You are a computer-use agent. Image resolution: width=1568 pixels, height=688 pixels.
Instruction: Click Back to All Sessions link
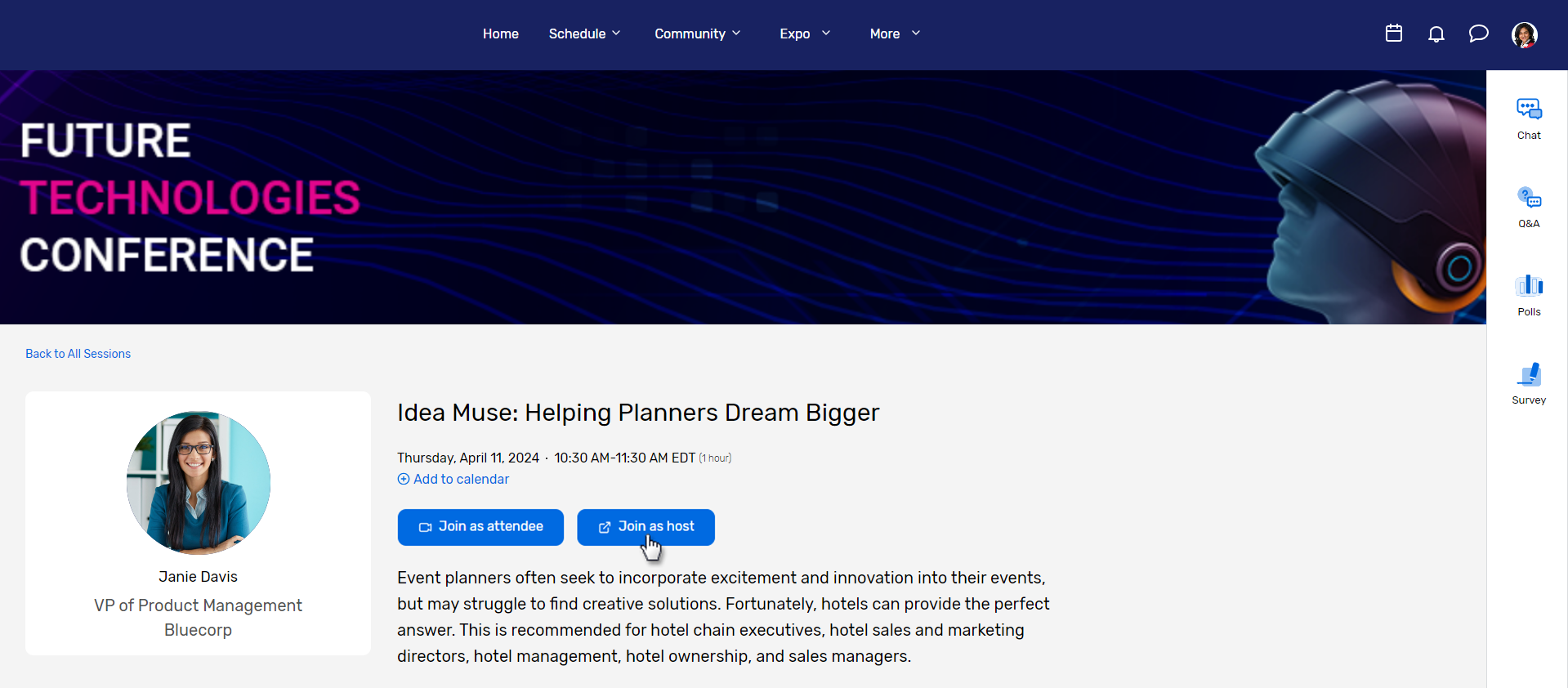point(78,354)
